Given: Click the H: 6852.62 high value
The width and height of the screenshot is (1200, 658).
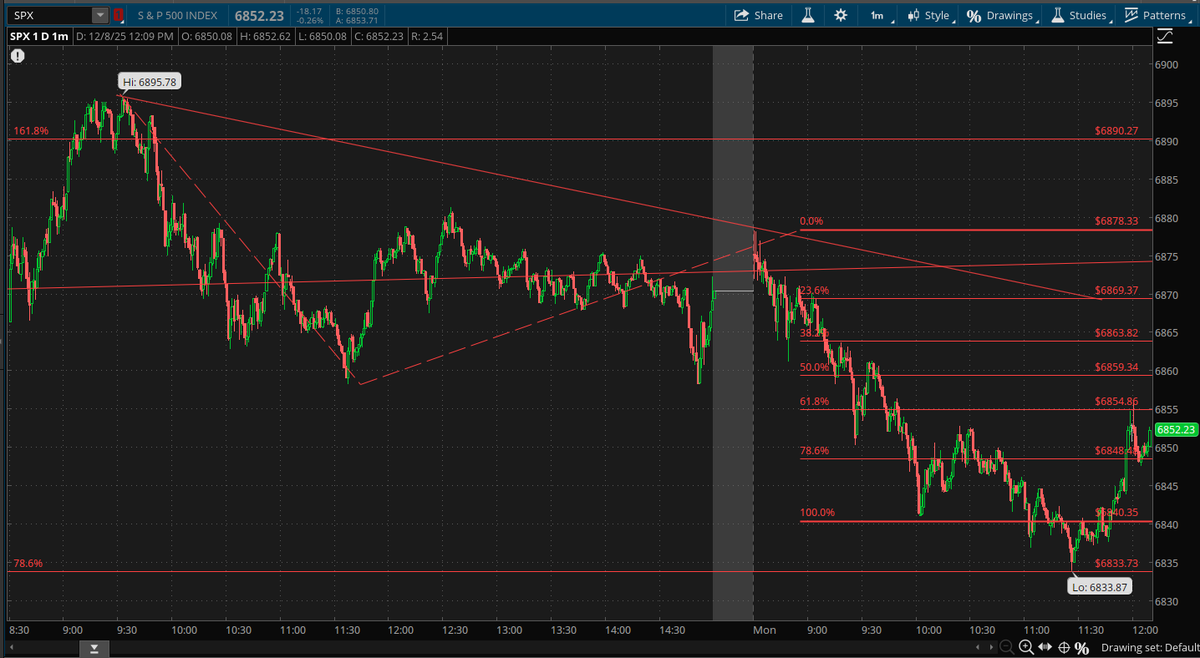Looking at the screenshot, I should click(265, 36).
